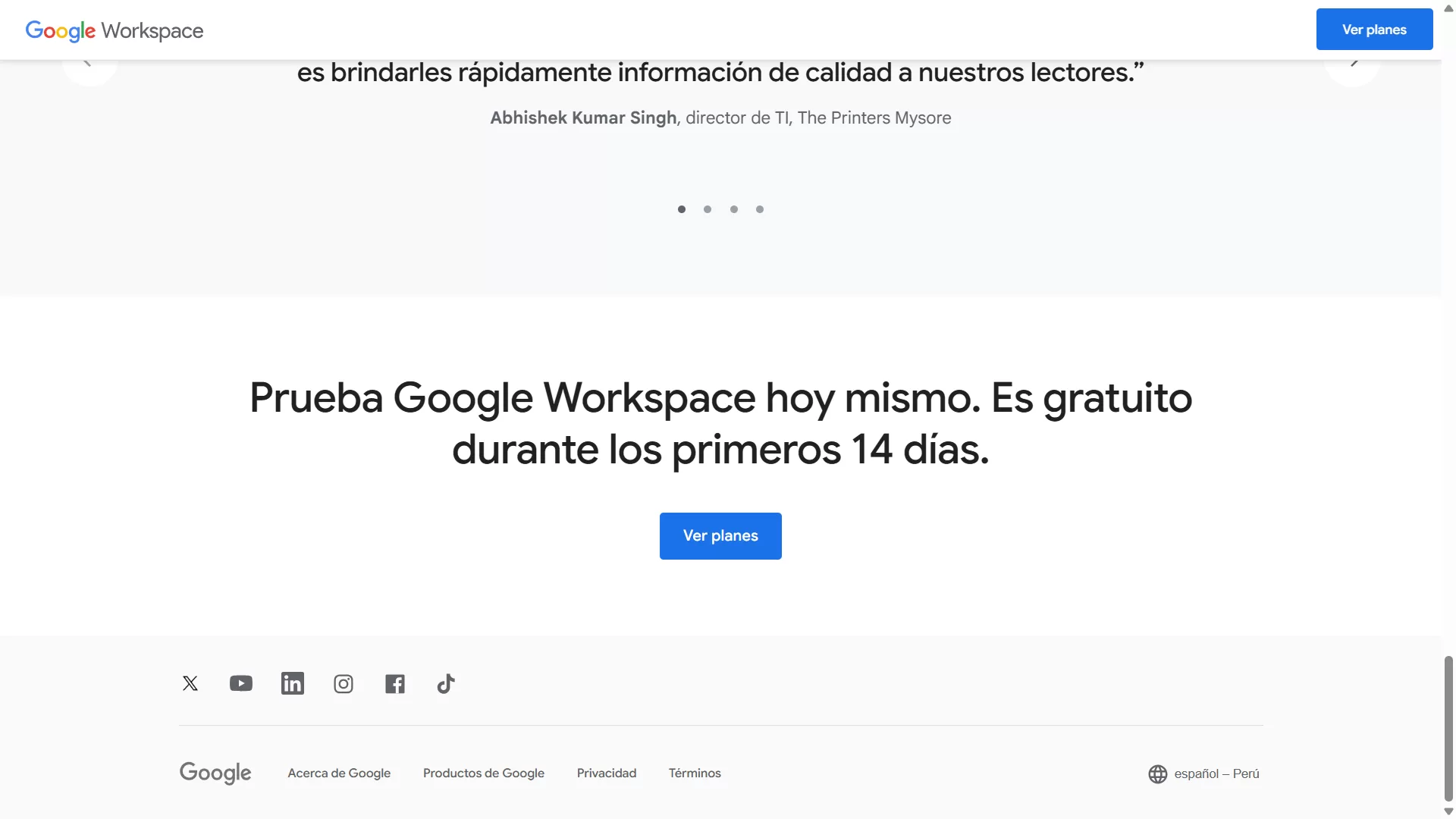Select the third carousel dot indicator

click(x=734, y=209)
